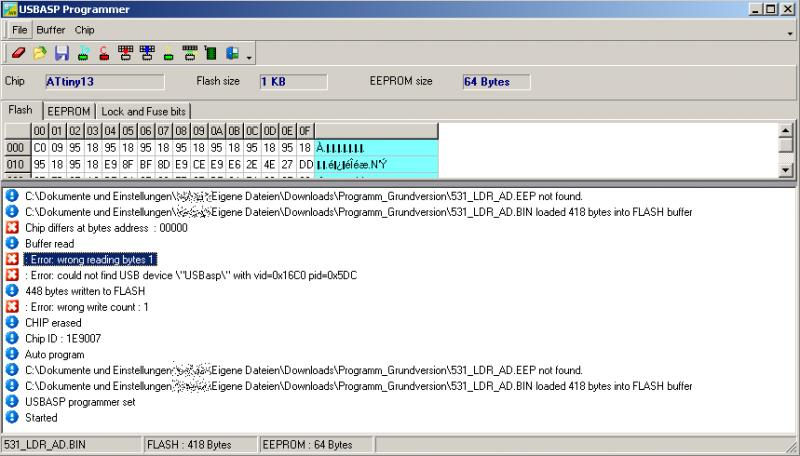Click the info icon next to 'Buffer read'
Image resolution: width=800 pixels, height=456 pixels.
click(12, 243)
